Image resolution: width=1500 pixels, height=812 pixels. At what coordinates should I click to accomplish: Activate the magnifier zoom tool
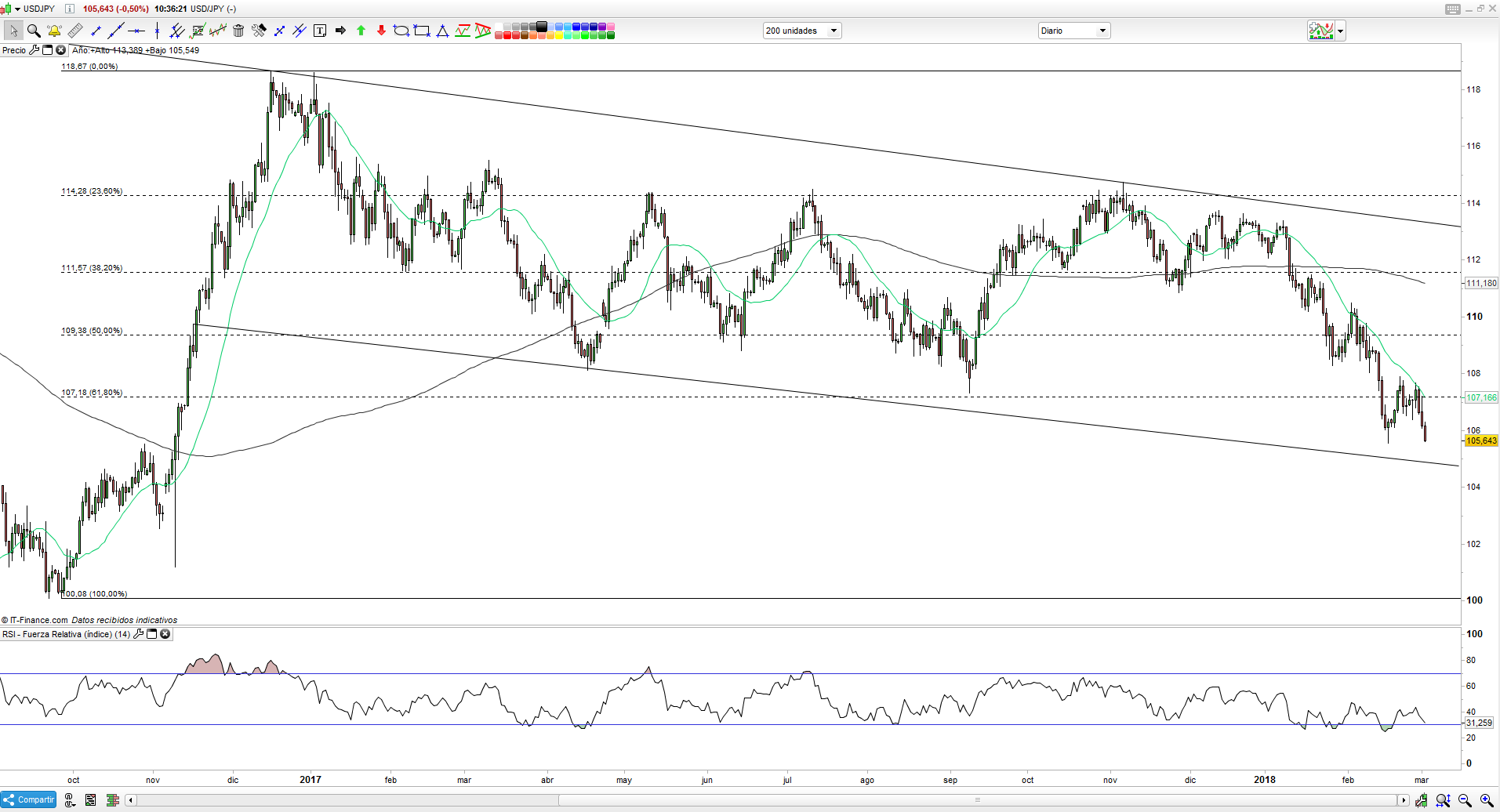(x=34, y=31)
